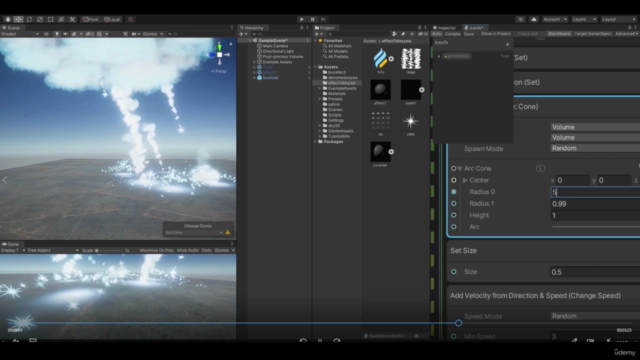Collapse the Arc Cone foldout

click(x=460, y=168)
